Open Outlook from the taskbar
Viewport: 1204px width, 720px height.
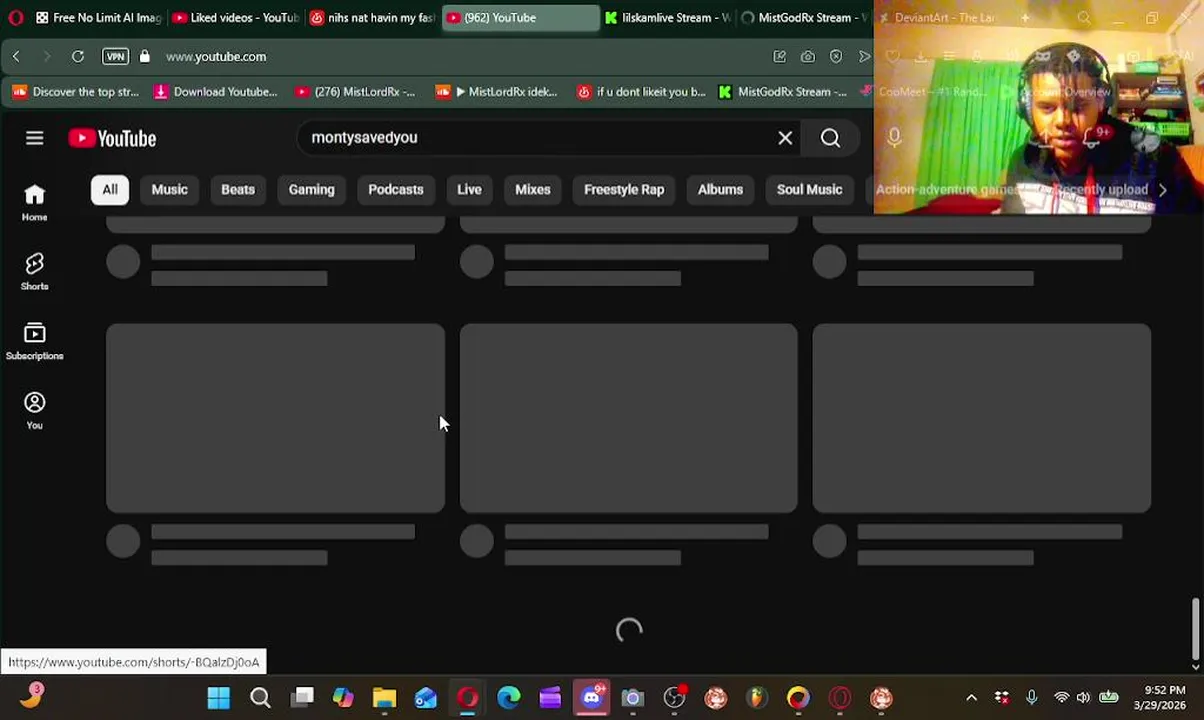click(426, 698)
